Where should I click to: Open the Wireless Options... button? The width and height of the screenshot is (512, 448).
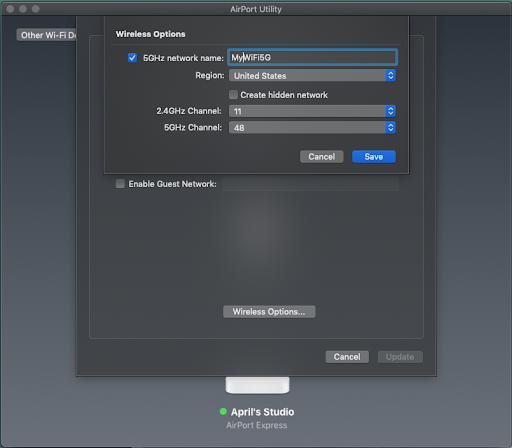pos(269,312)
